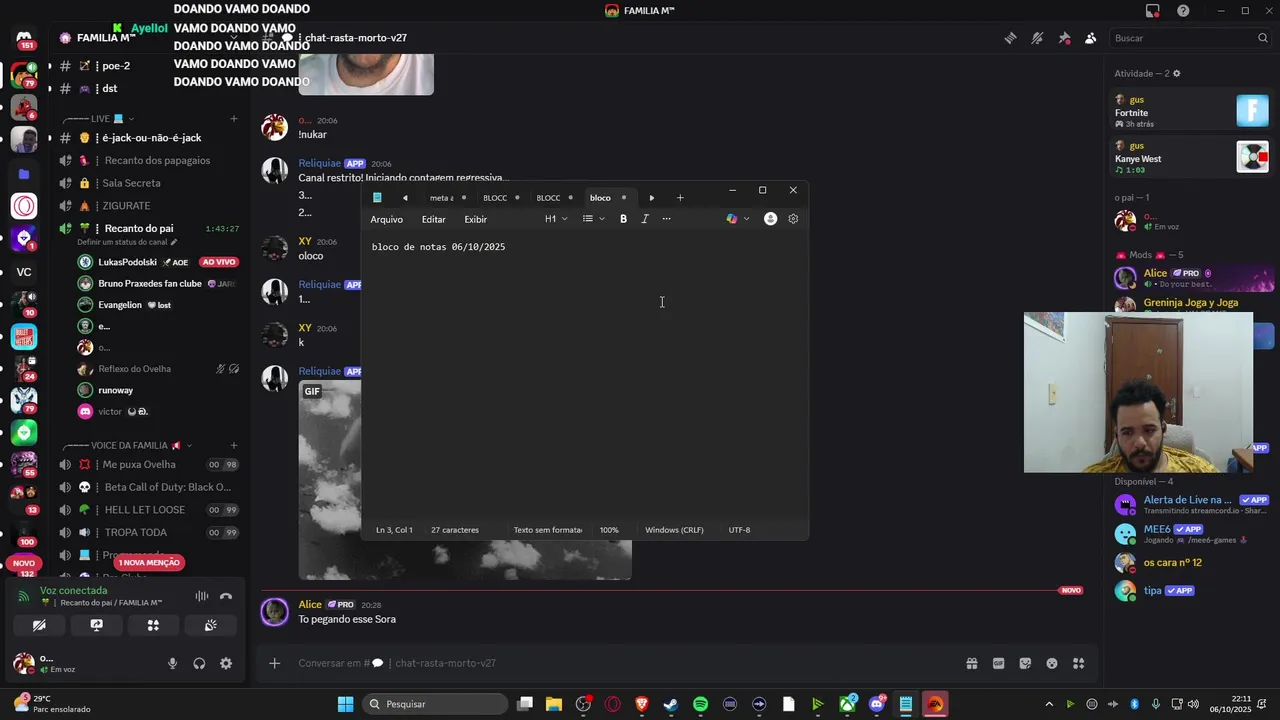1280x720 pixels.
Task: Open the Reliquiae GIF clouds image
Action: [x=465, y=480]
